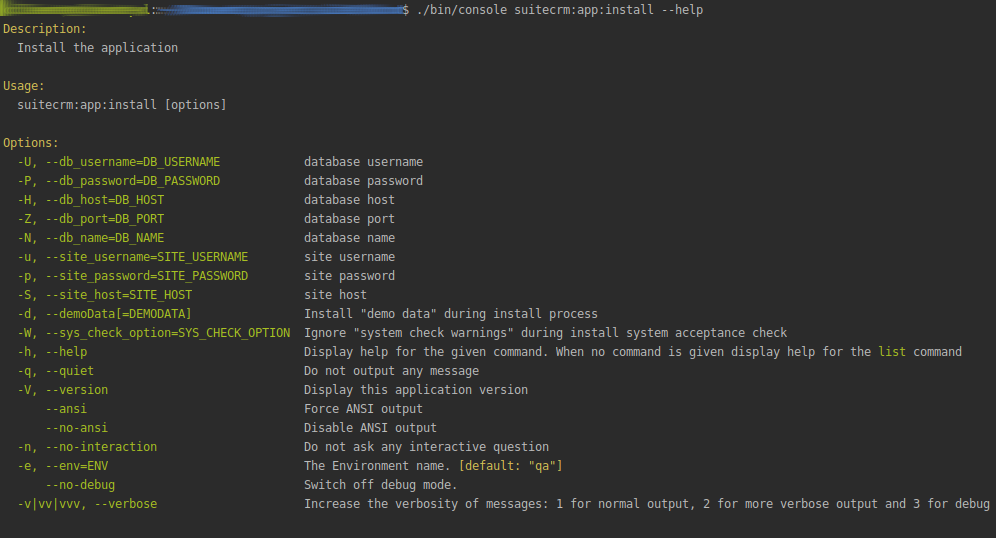Click option '--no-debug'
The width and height of the screenshot is (996, 538).
80,486
